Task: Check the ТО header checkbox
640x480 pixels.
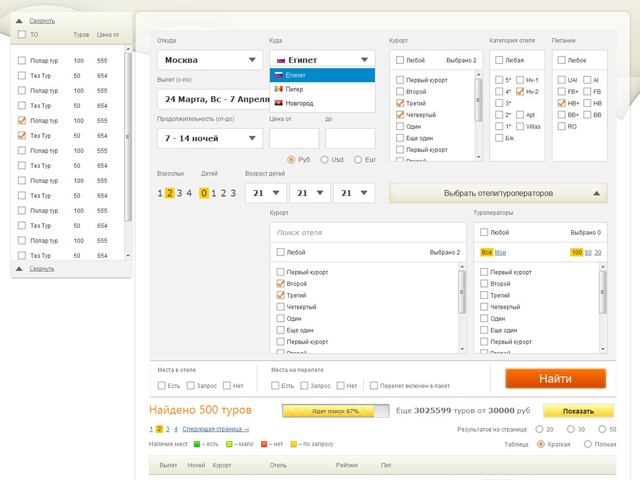Action: pos(22,34)
